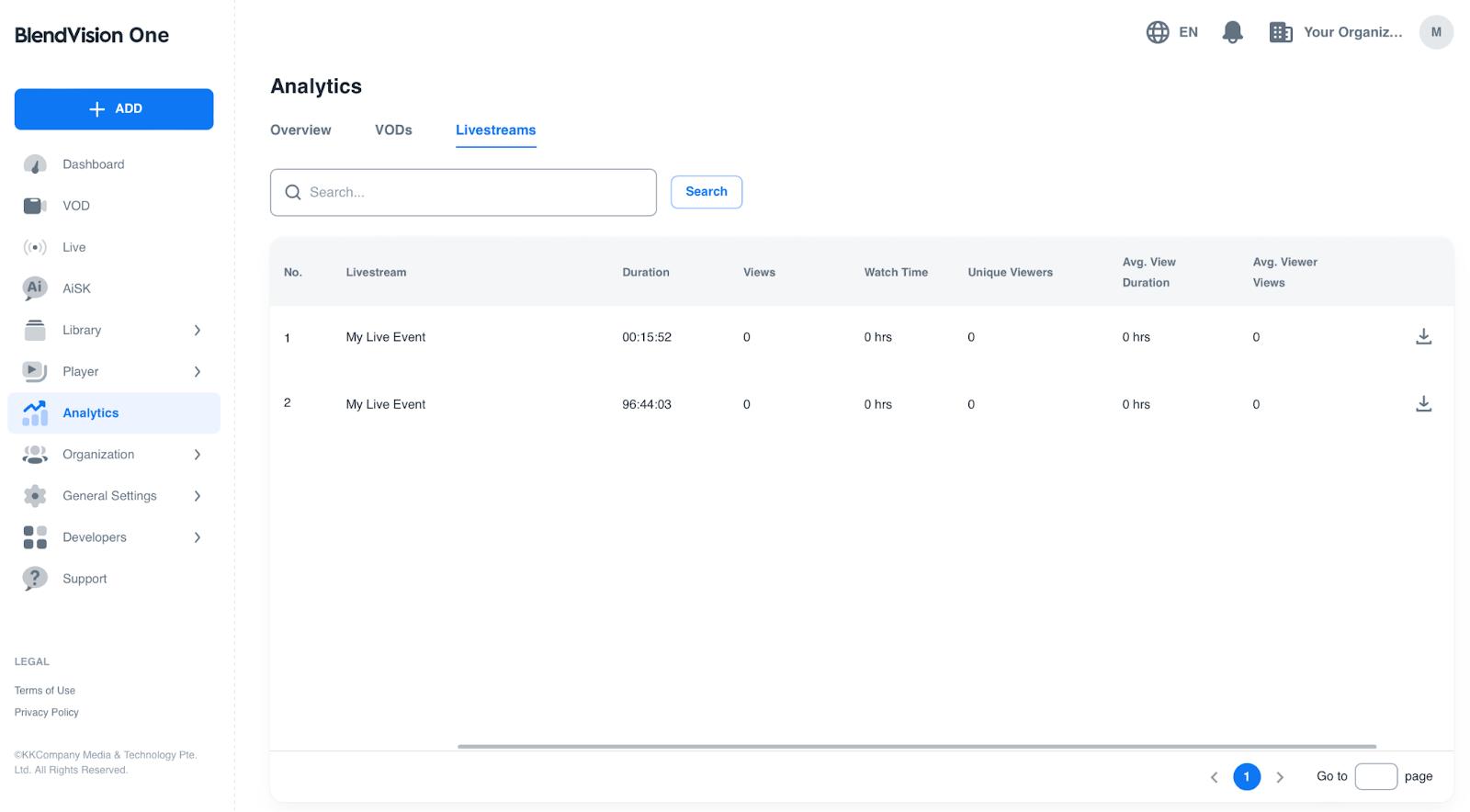Expand the General Settings submenu

point(197,496)
